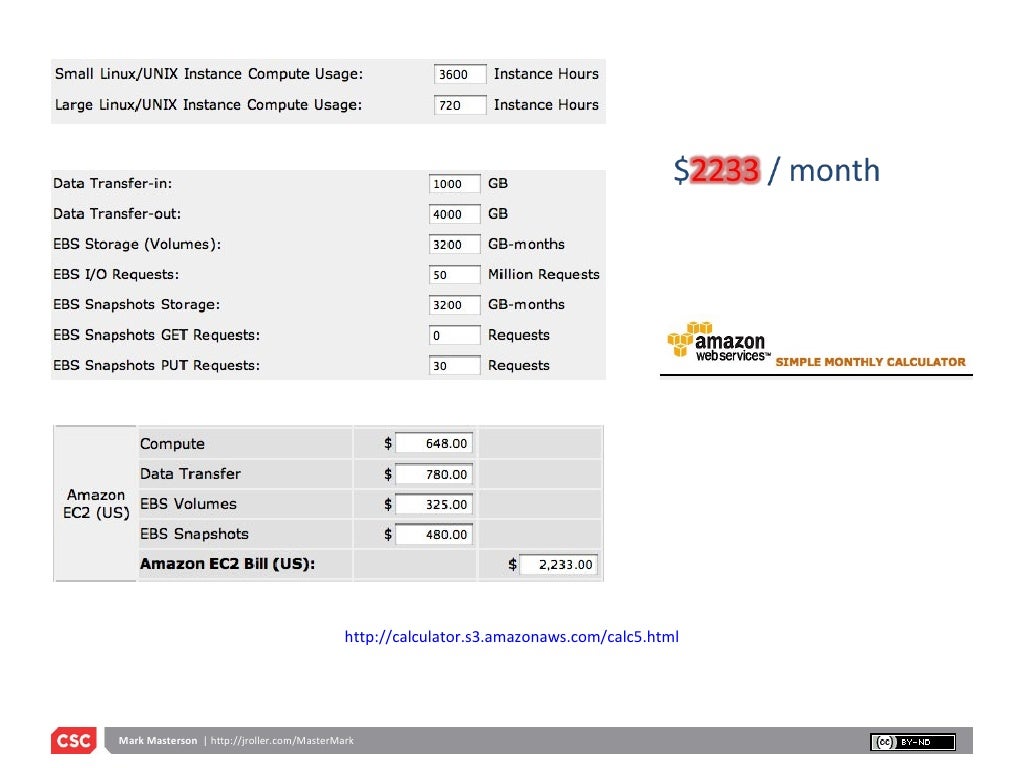
Task: Click the Large Linux/UNIX Instance hours field showing 720
Action: coord(460,105)
